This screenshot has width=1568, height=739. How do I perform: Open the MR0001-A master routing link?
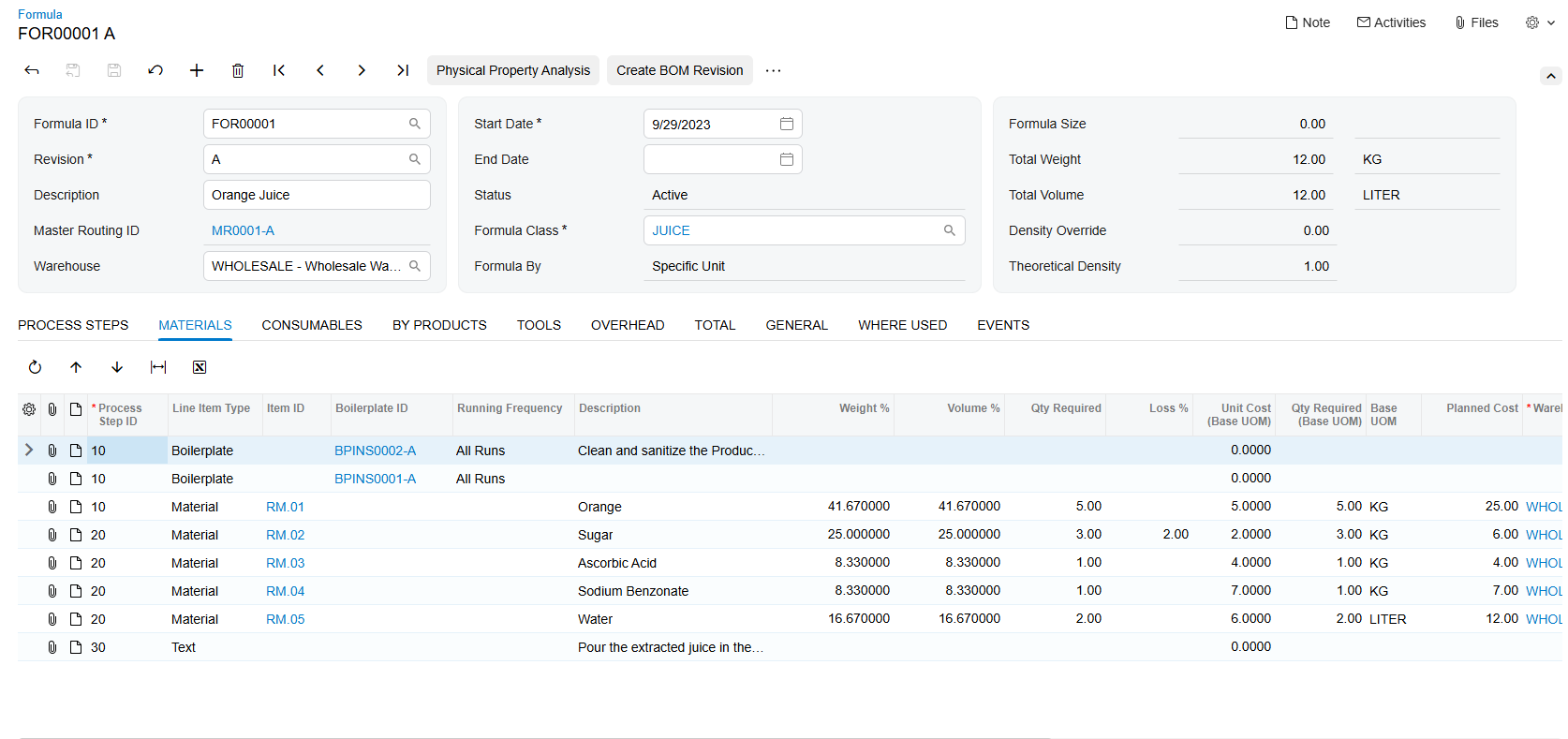(243, 230)
